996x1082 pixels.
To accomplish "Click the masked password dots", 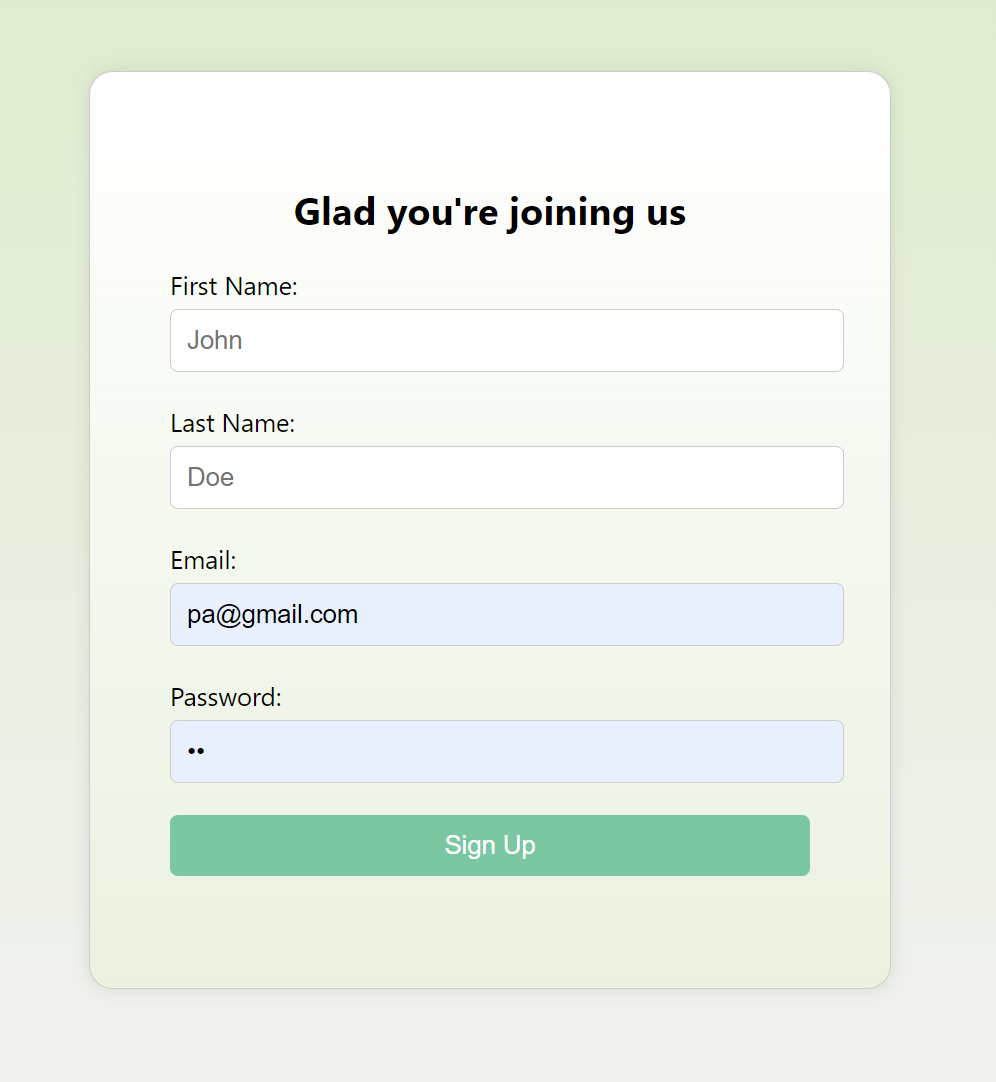I will point(196,751).
